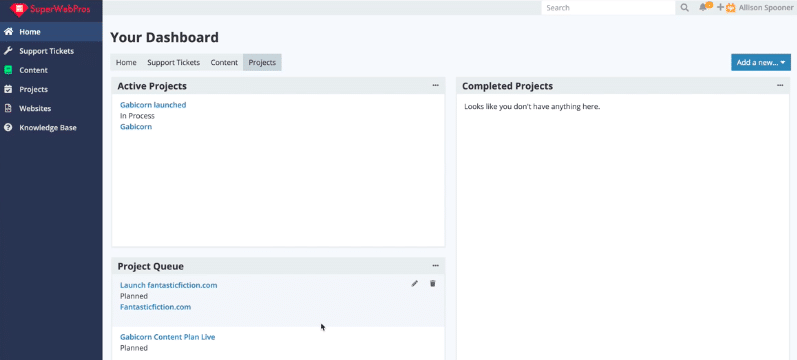Click the search magnifier icon

pyautogui.click(x=685, y=8)
